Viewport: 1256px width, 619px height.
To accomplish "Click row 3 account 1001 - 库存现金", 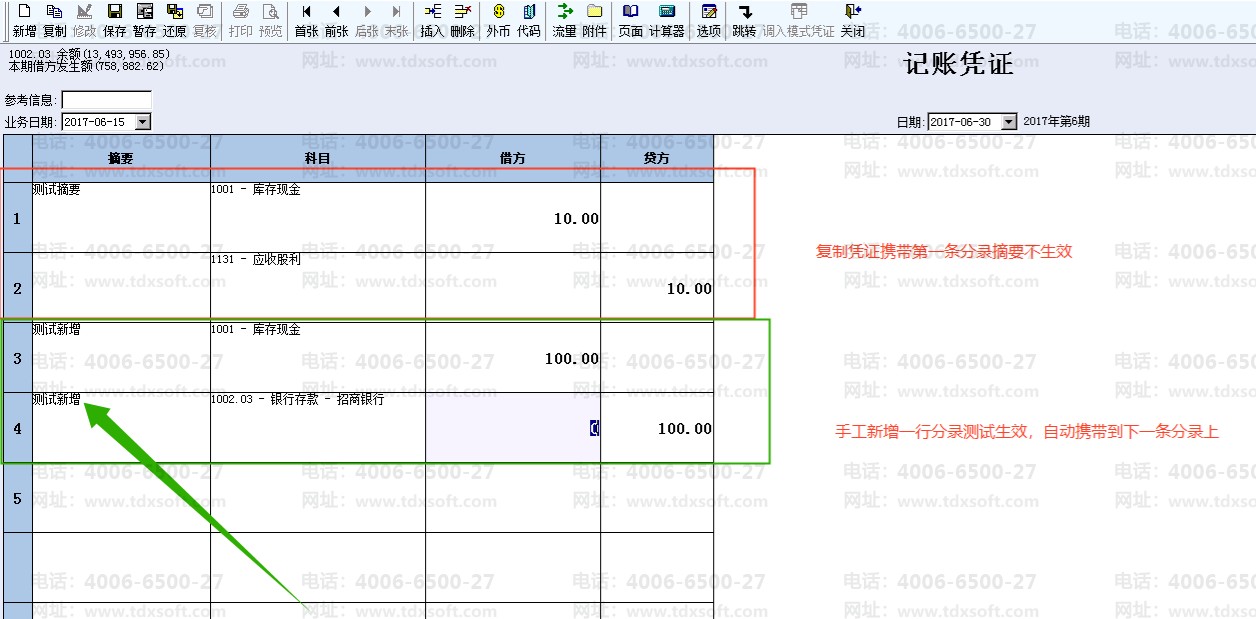I will 318,358.
